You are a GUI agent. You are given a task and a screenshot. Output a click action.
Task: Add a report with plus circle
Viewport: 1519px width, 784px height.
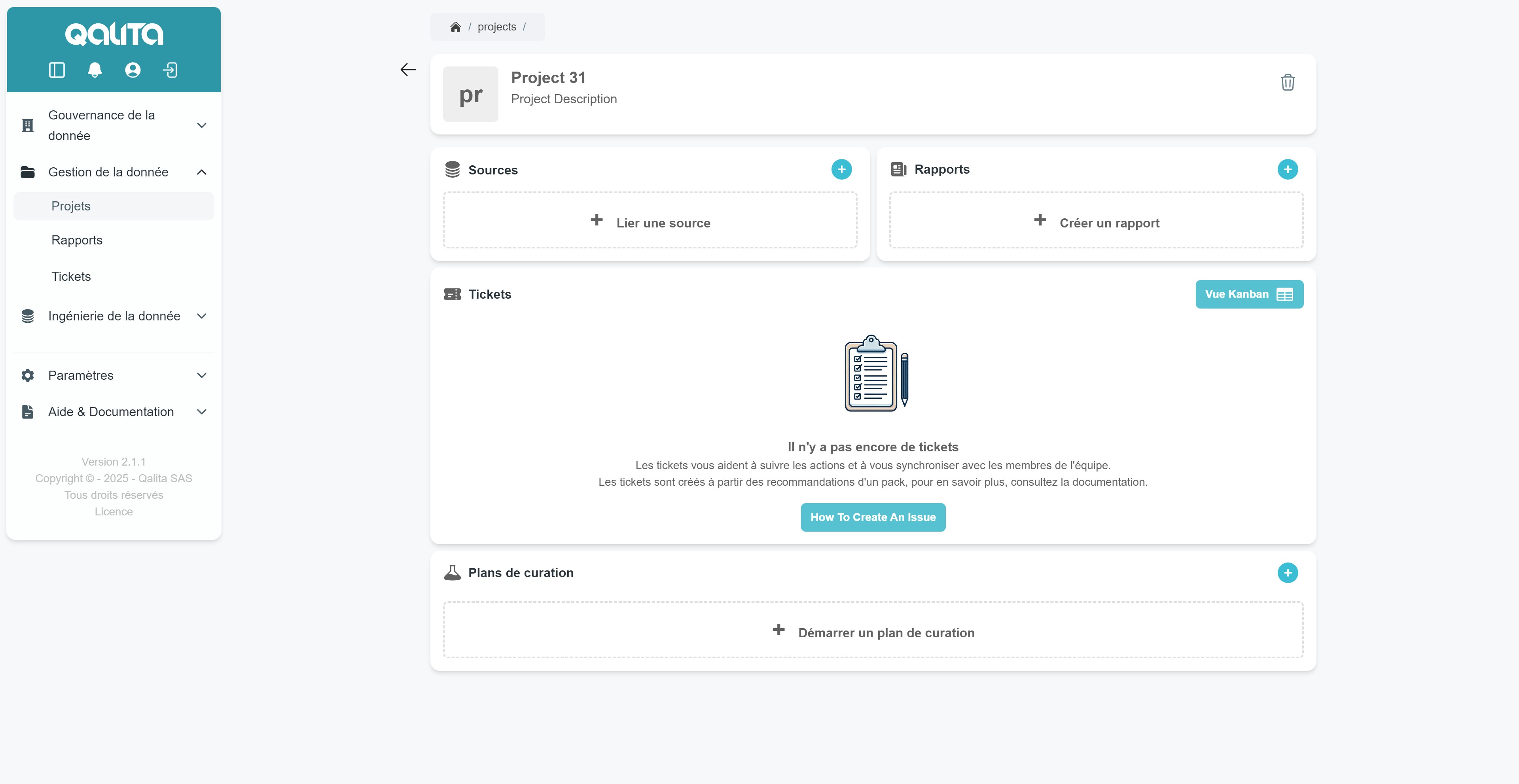(1287, 170)
